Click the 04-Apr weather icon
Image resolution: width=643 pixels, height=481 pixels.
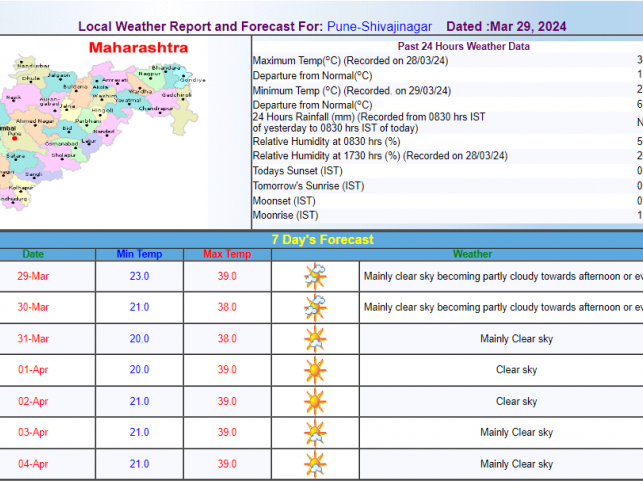click(315, 464)
